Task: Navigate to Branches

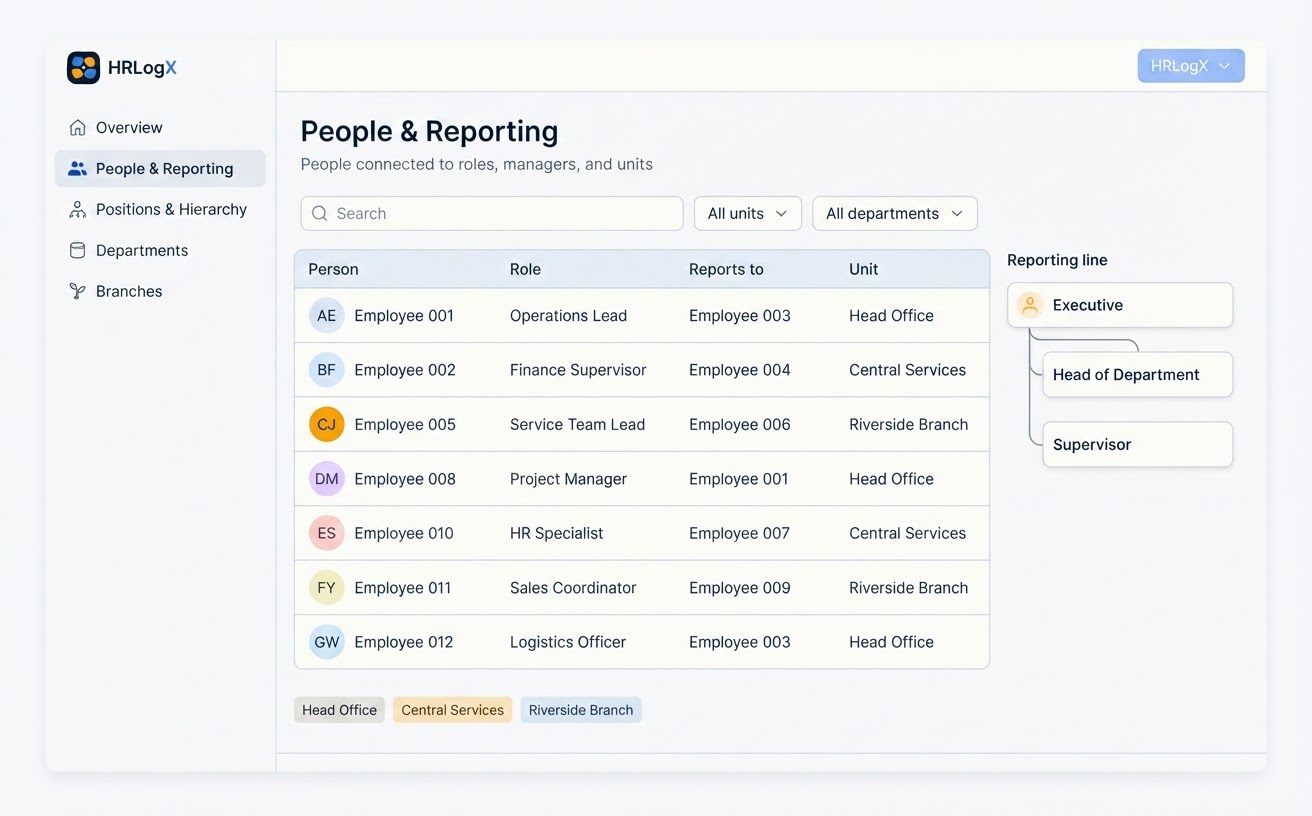Action: 160,292
